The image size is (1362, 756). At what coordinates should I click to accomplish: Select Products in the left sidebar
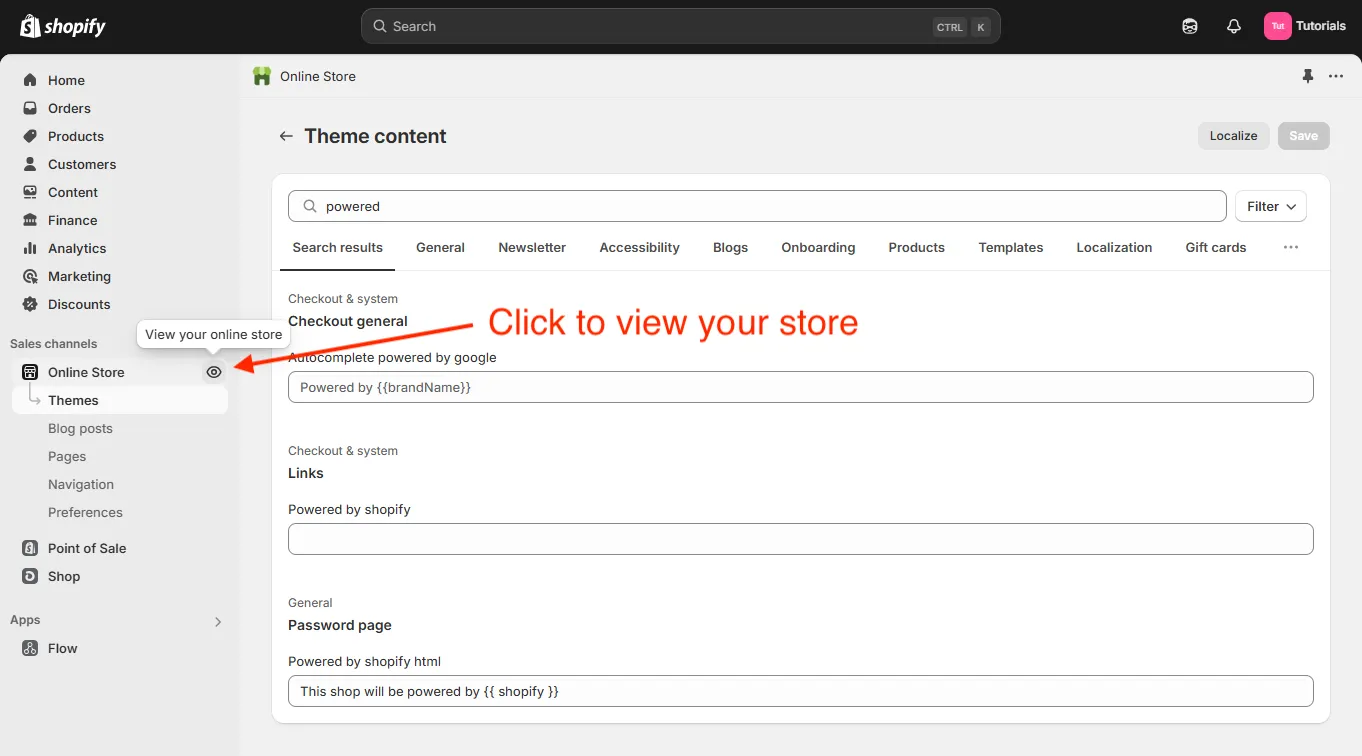pyautogui.click(x=75, y=136)
